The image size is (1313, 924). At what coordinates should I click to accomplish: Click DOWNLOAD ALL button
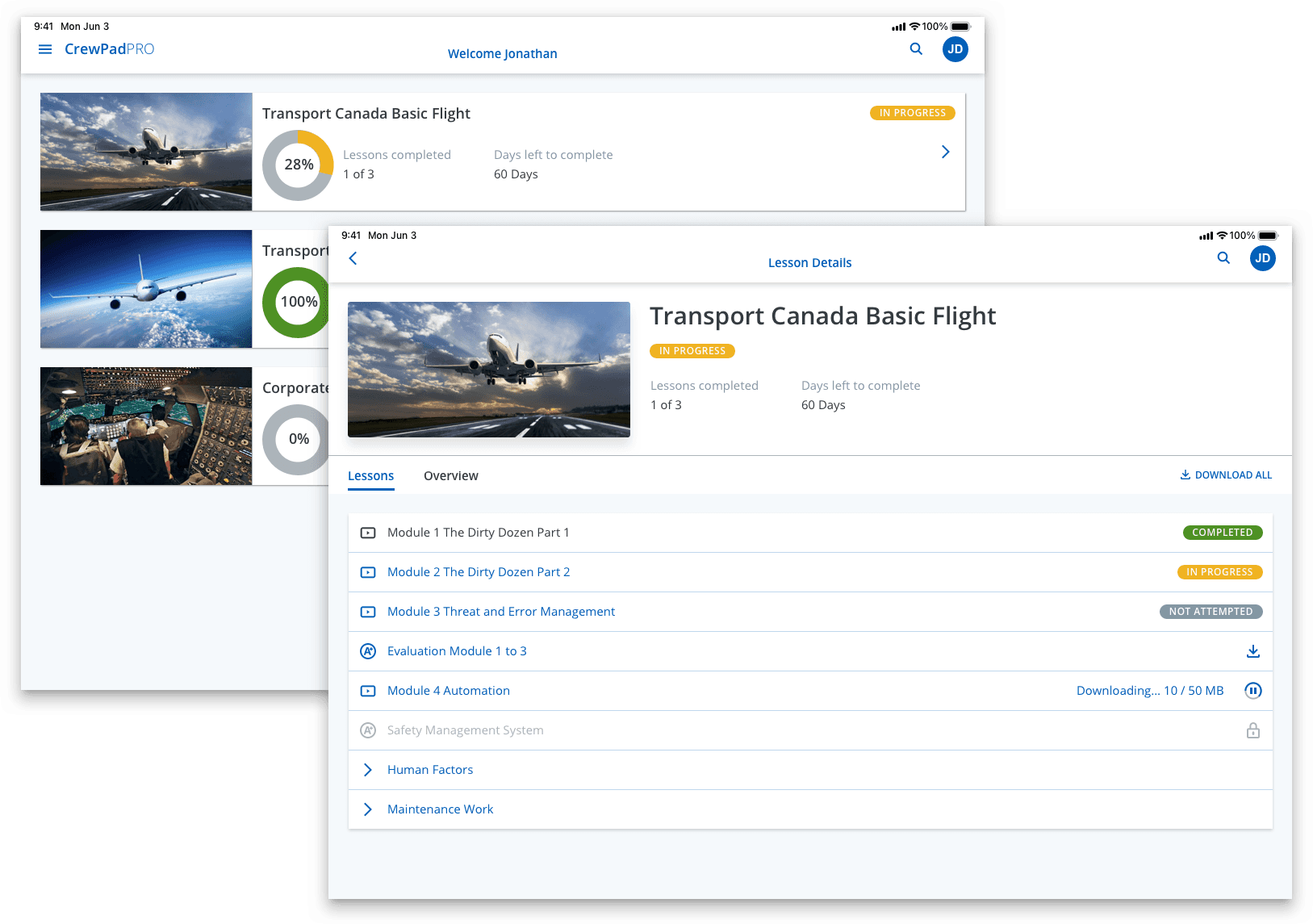(x=1226, y=475)
